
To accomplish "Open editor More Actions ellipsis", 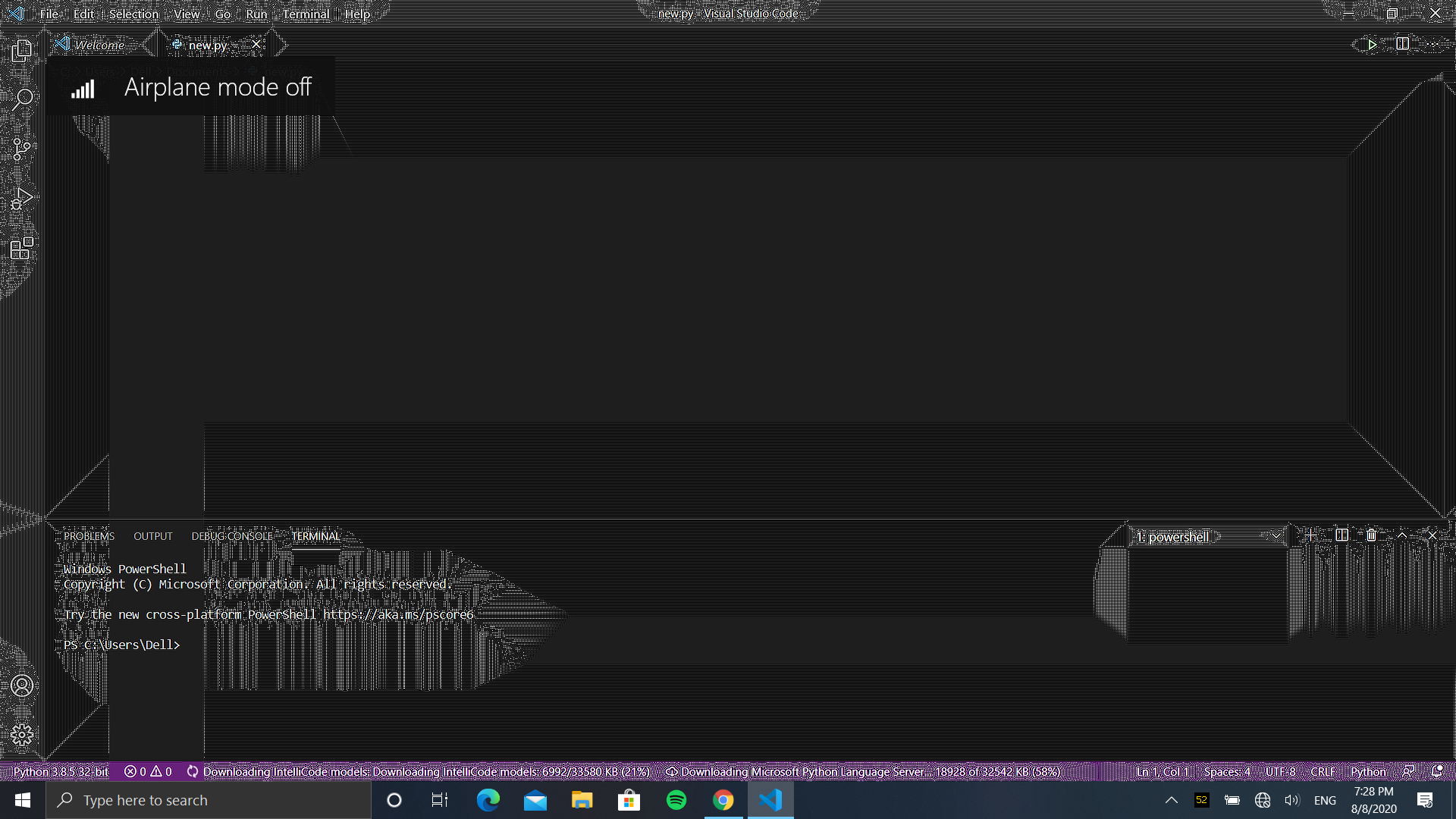I will tap(1431, 45).
